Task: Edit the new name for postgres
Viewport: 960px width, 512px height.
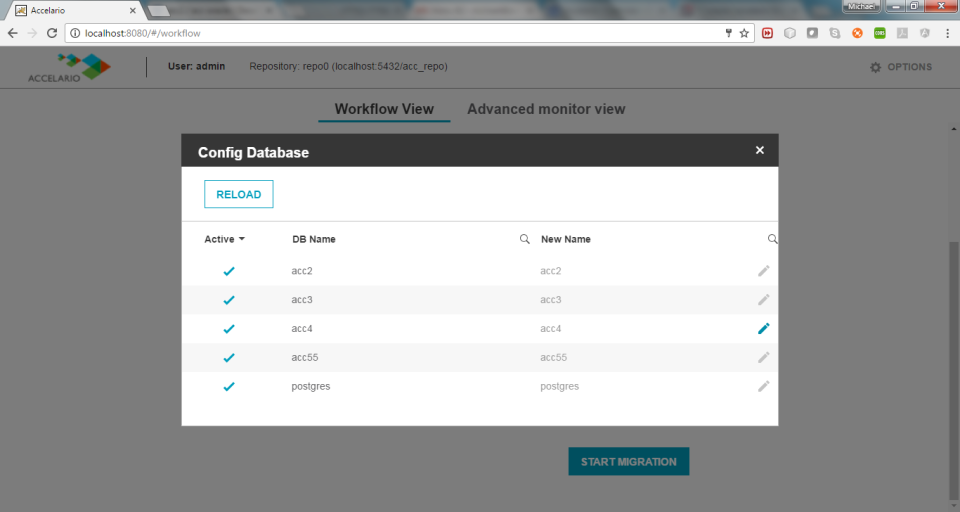Action: coord(763,386)
